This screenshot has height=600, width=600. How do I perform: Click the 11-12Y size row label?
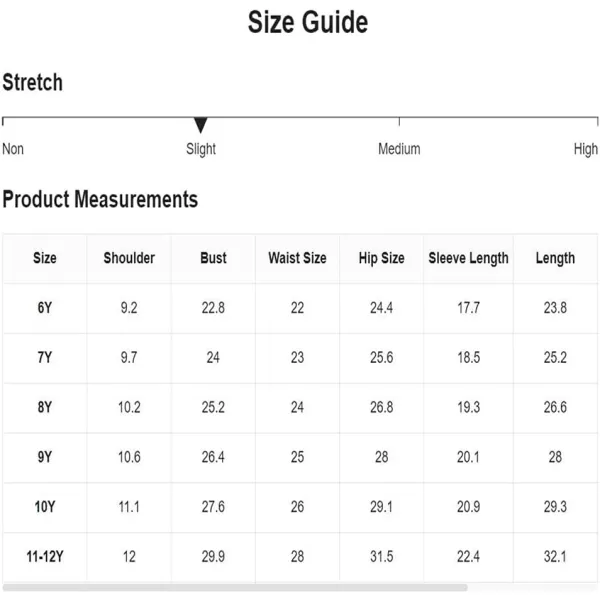(x=45, y=556)
